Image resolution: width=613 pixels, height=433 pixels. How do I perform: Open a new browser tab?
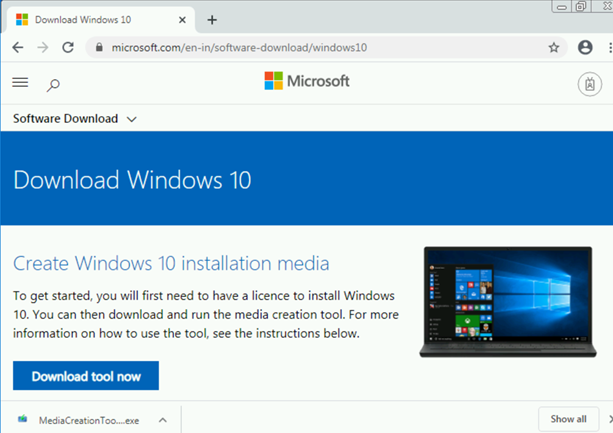[x=212, y=20]
